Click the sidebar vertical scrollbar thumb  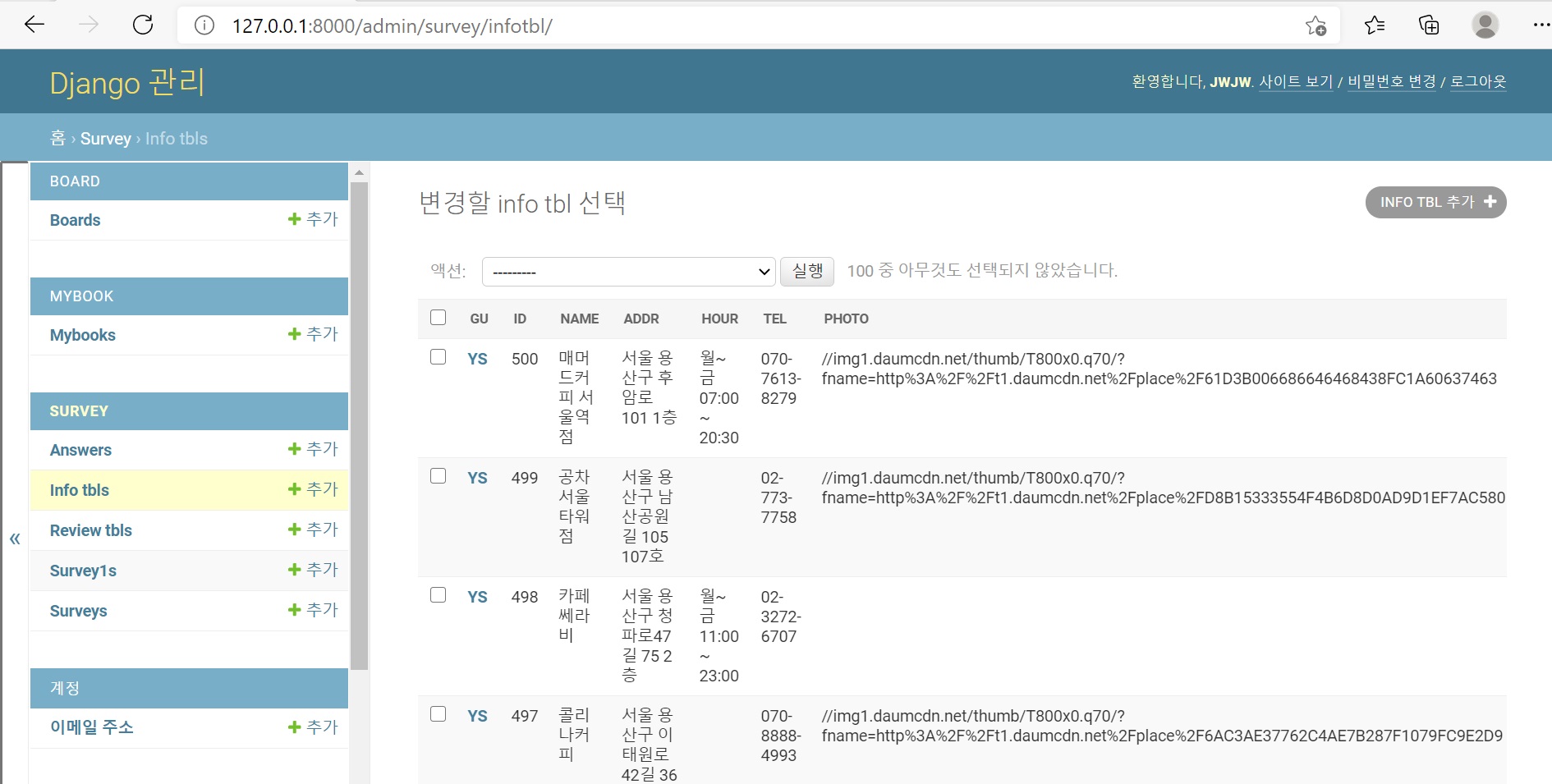coord(359,426)
